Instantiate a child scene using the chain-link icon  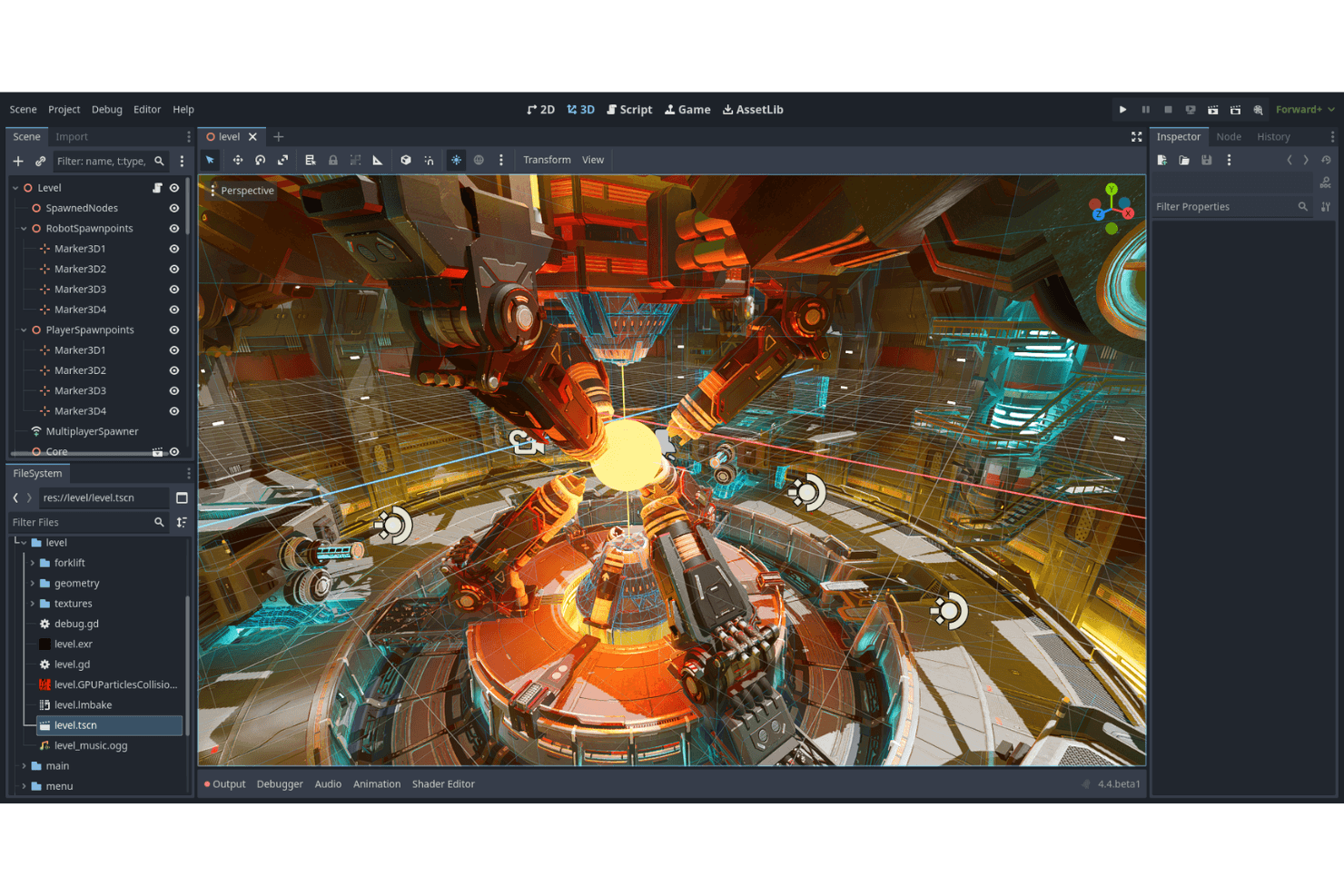click(x=40, y=161)
